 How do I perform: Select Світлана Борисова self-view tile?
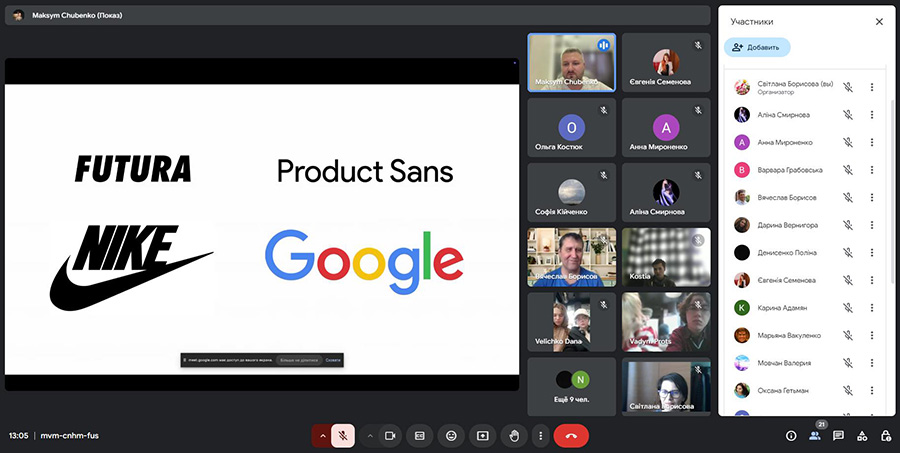[x=666, y=387]
